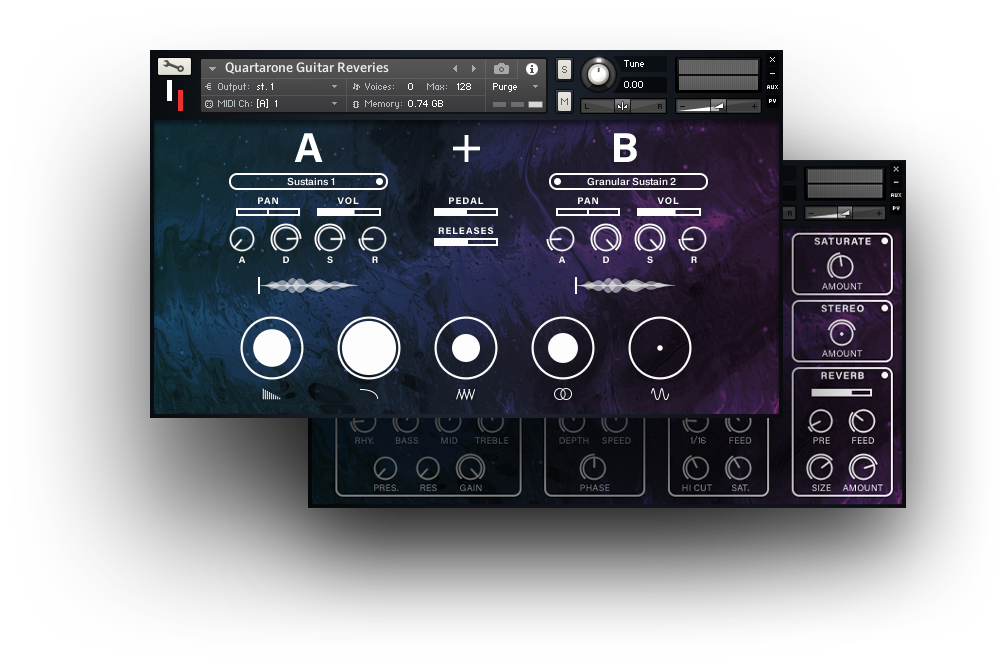1006x668 pixels.
Task: Click the header L/R pan slider
Action: (x=623, y=106)
